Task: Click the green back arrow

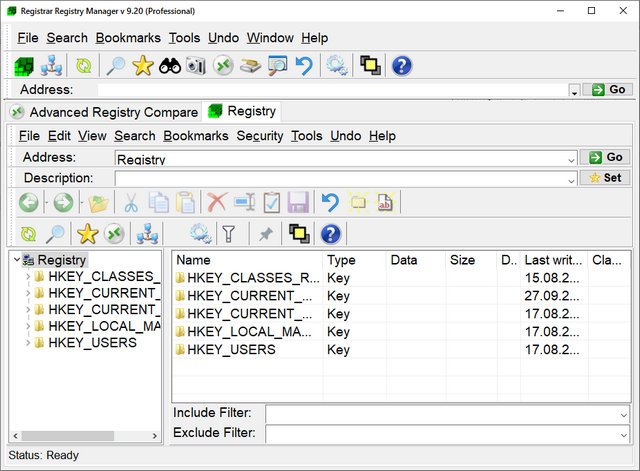Action: click(x=29, y=203)
